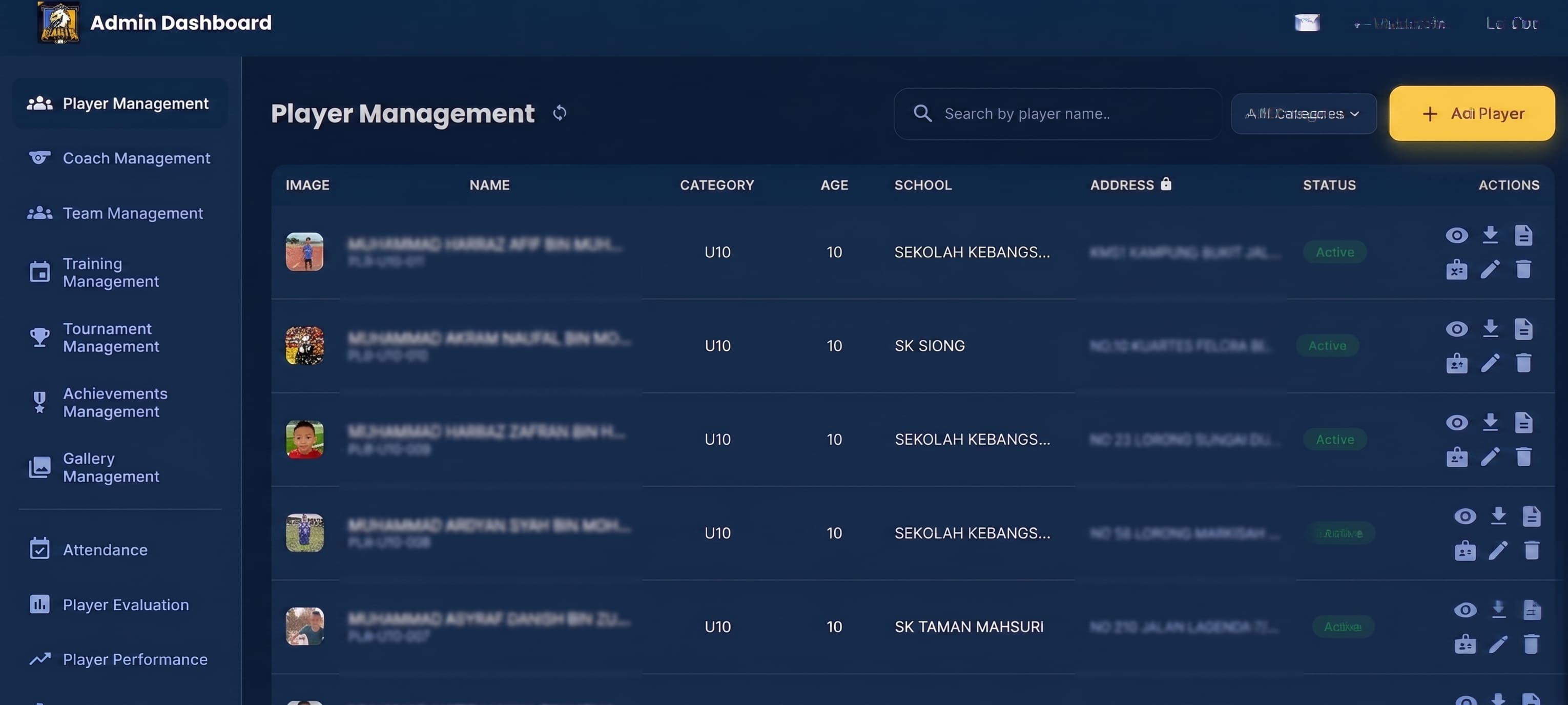The height and width of the screenshot is (705, 1568).
Task: Edit the third row player with the pencil
Action: pos(1490,457)
